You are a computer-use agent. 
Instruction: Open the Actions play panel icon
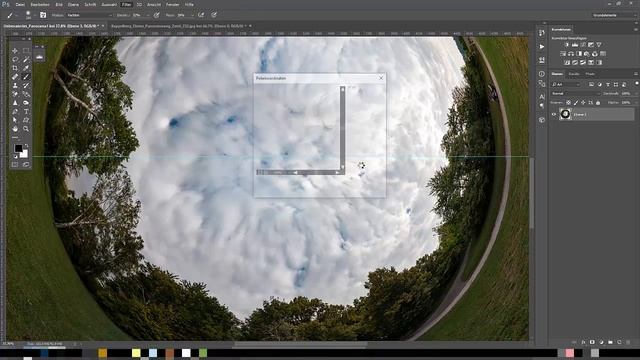[542, 47]
